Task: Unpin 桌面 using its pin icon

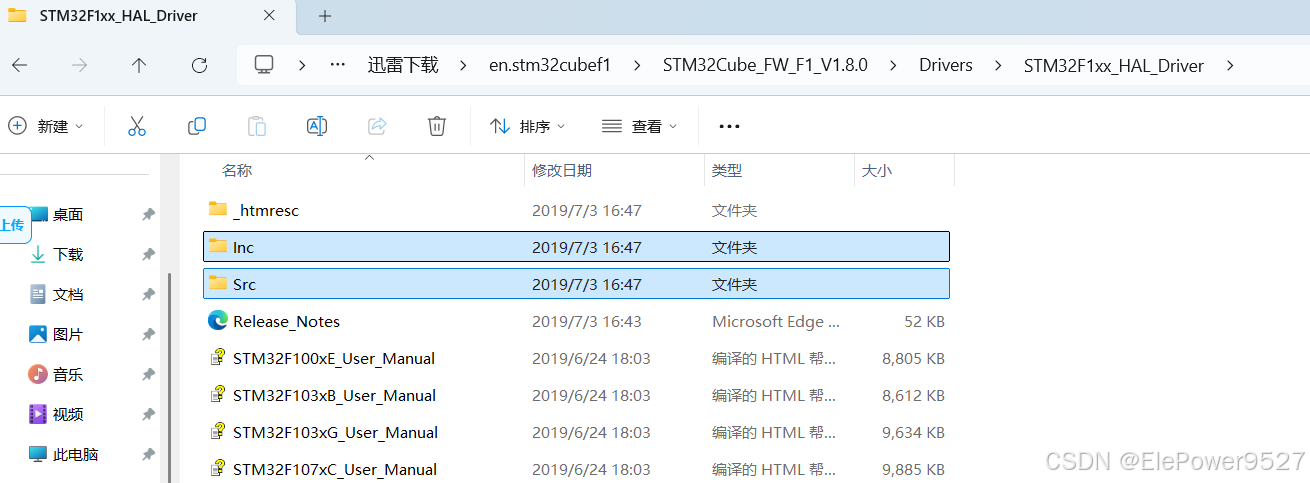Action: pyautogui.click(x=148, y=215)
